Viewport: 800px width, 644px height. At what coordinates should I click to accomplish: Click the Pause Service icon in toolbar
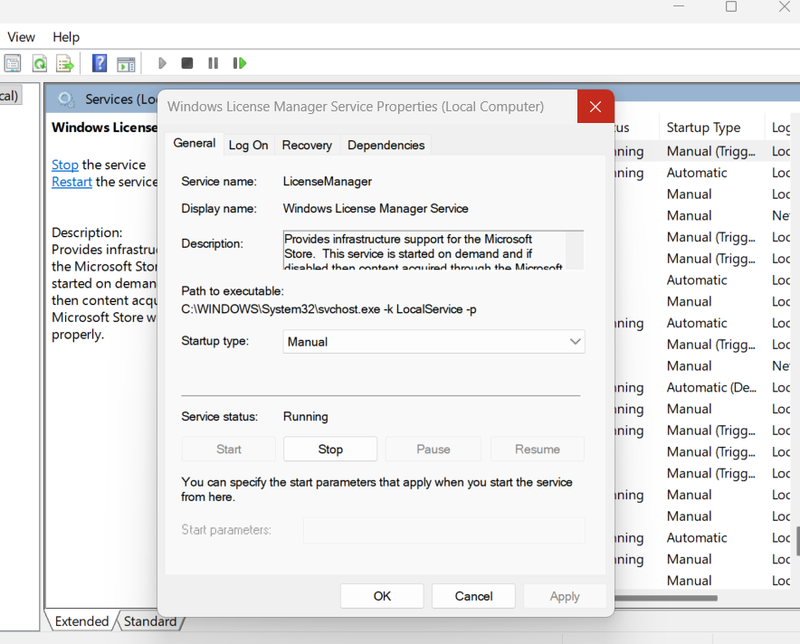pos(213,63)
